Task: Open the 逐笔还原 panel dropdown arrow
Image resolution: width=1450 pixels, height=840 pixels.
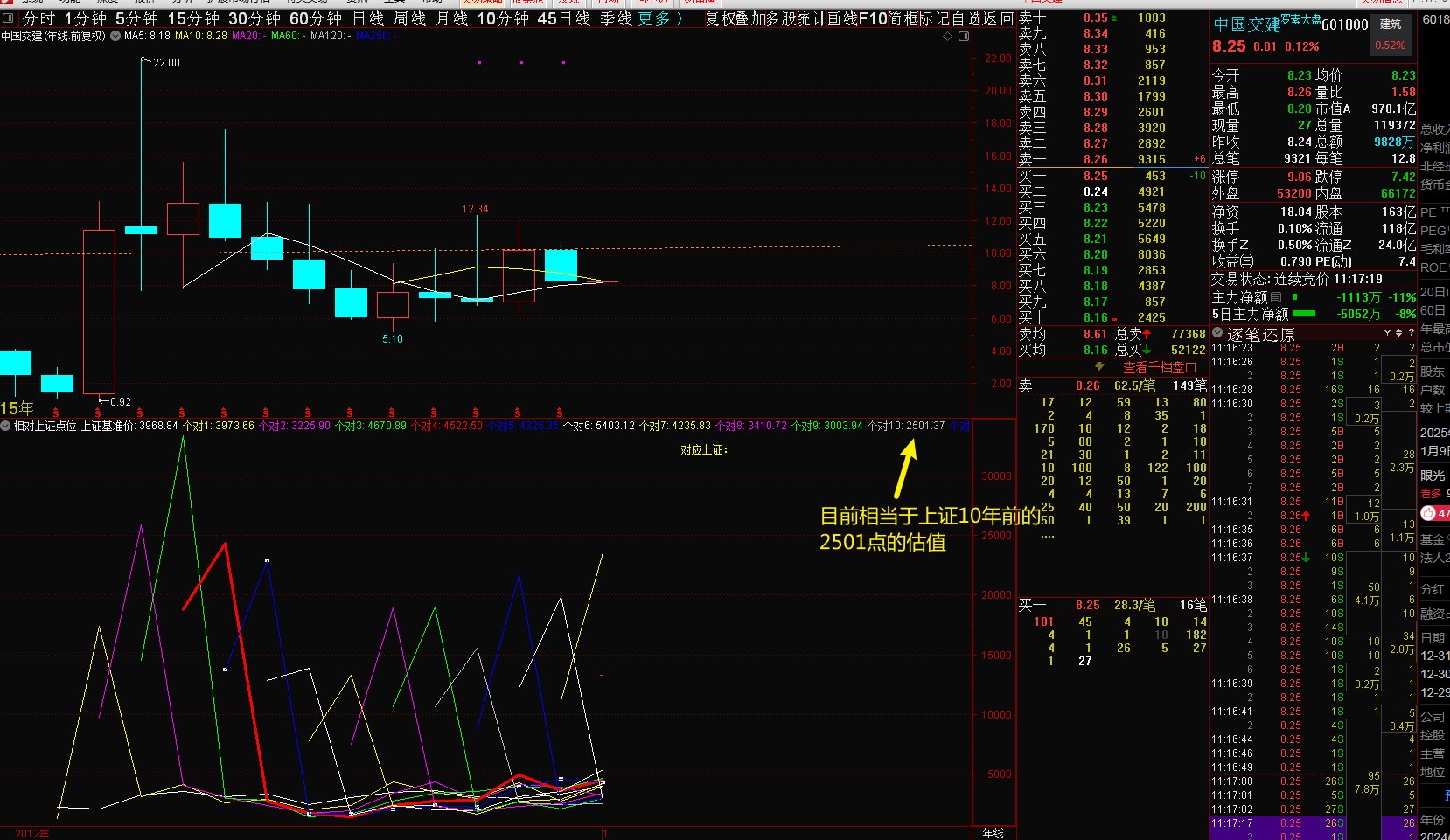Action: tap(1217, 332)
